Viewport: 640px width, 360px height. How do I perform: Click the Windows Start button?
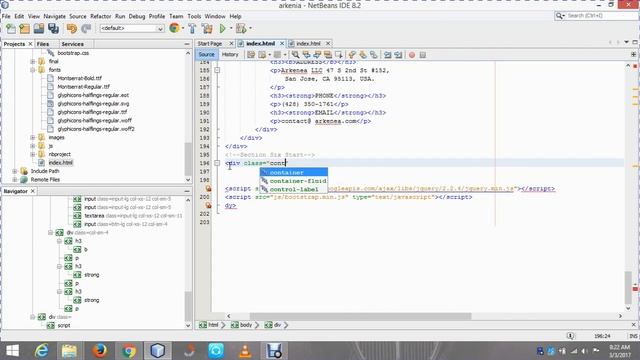pos(12,351)
